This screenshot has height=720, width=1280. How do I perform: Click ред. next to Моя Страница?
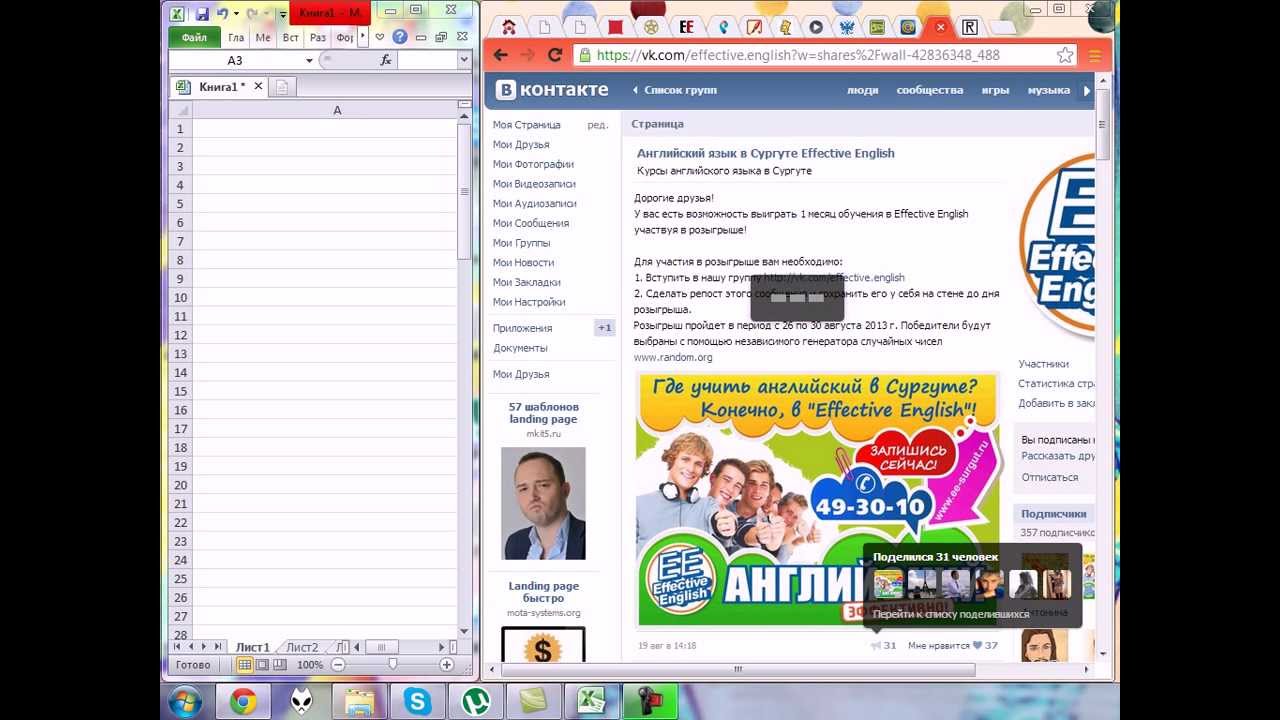[x=598, y=125]
